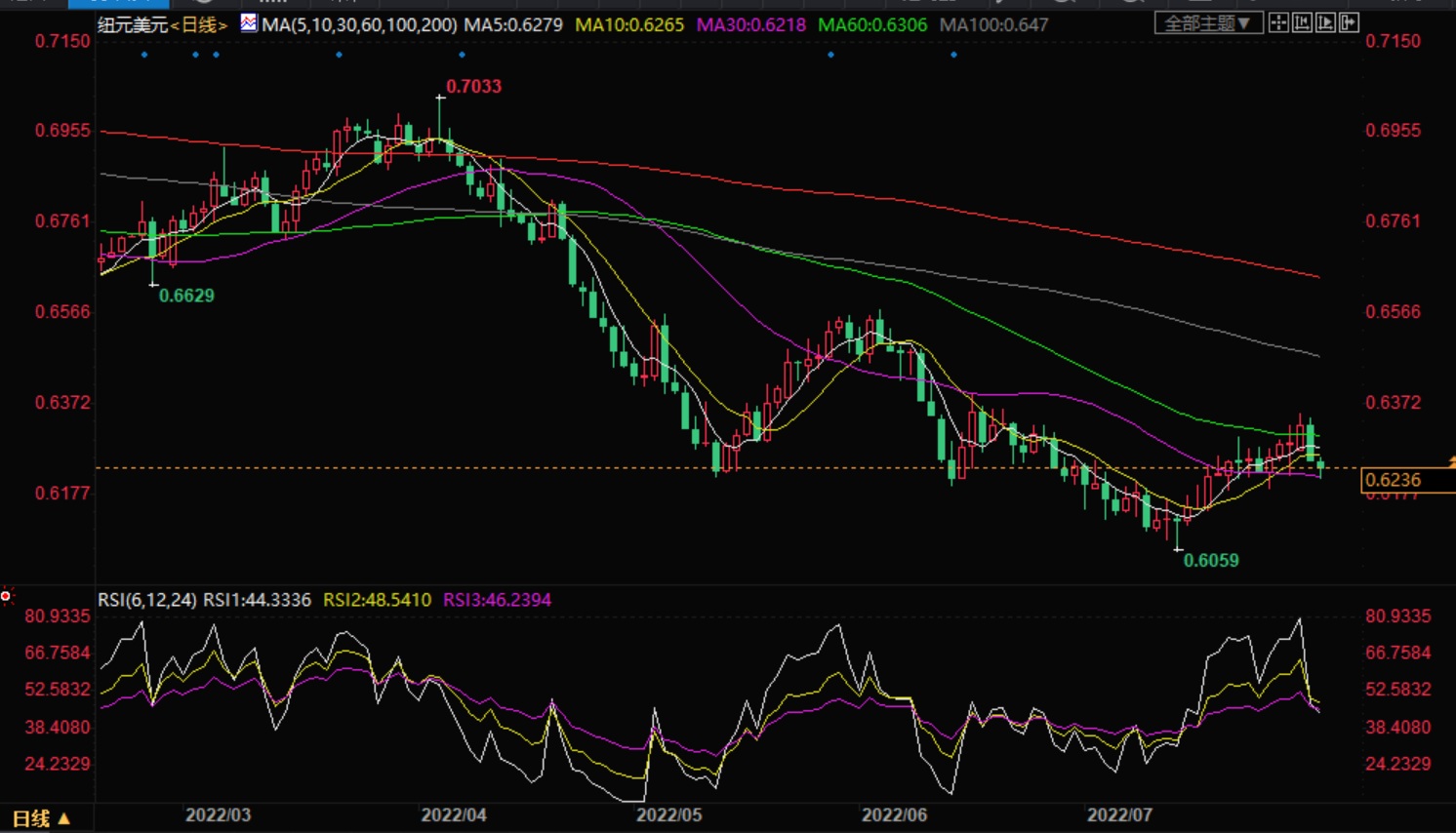Click the 0.6059 lowest price label
Image resolution: width=1456 pixels, height=833 pixels.
tap(1211, 560)
